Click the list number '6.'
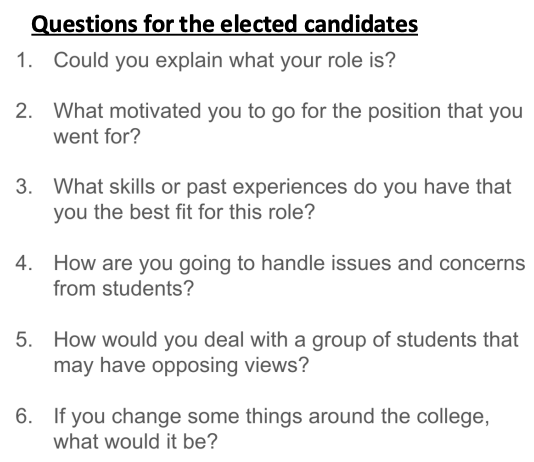The height and width of the screenshot is (462, 534). click(x=24, y=417)
